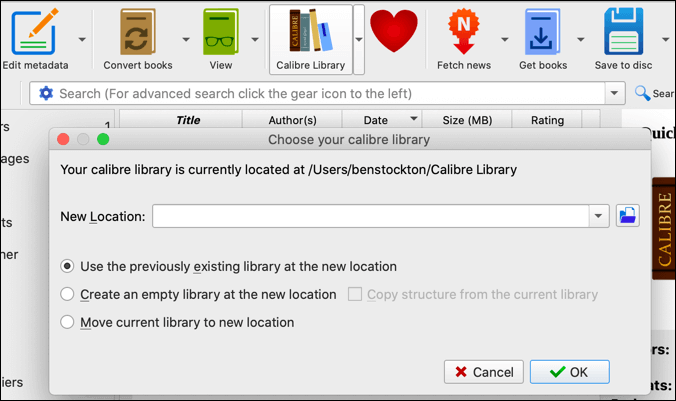
Task: Click the View book glasses icon
Action: tap(218, 33)
